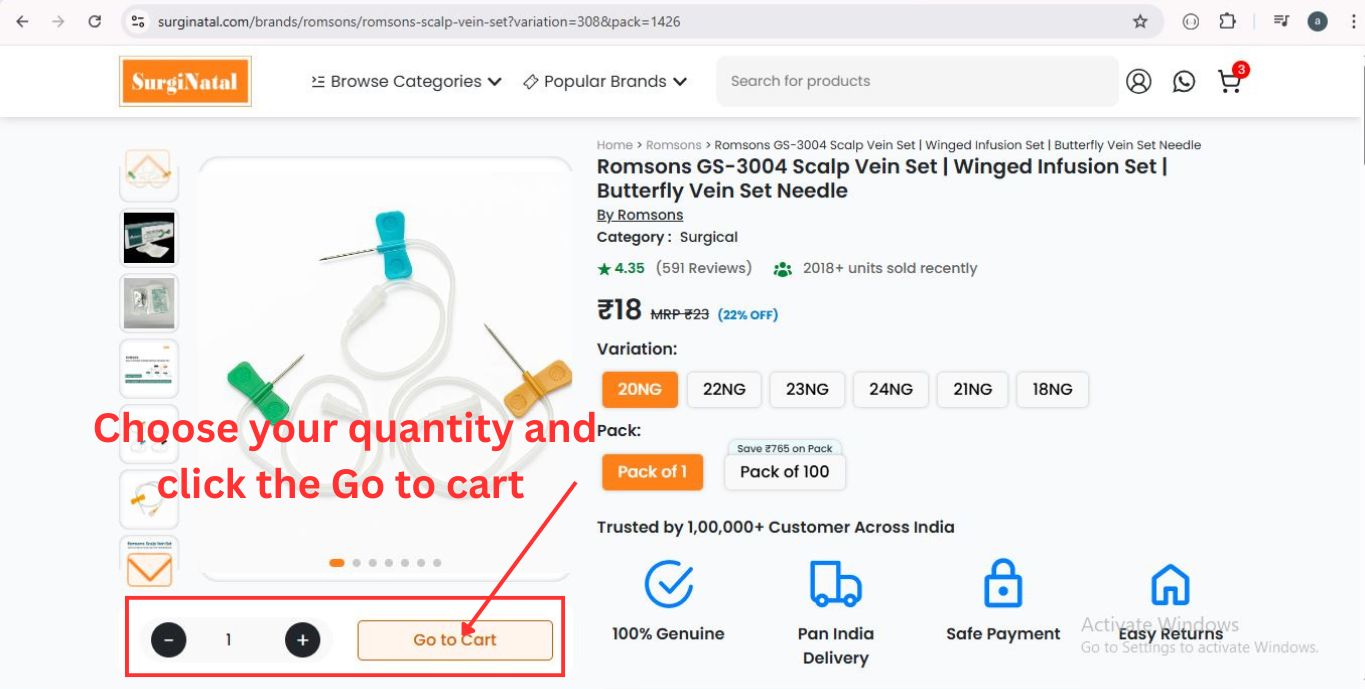This screenshot has width=1365, height=689.
Task: Decrease quantity with the minus button
Action: (169, 640)
